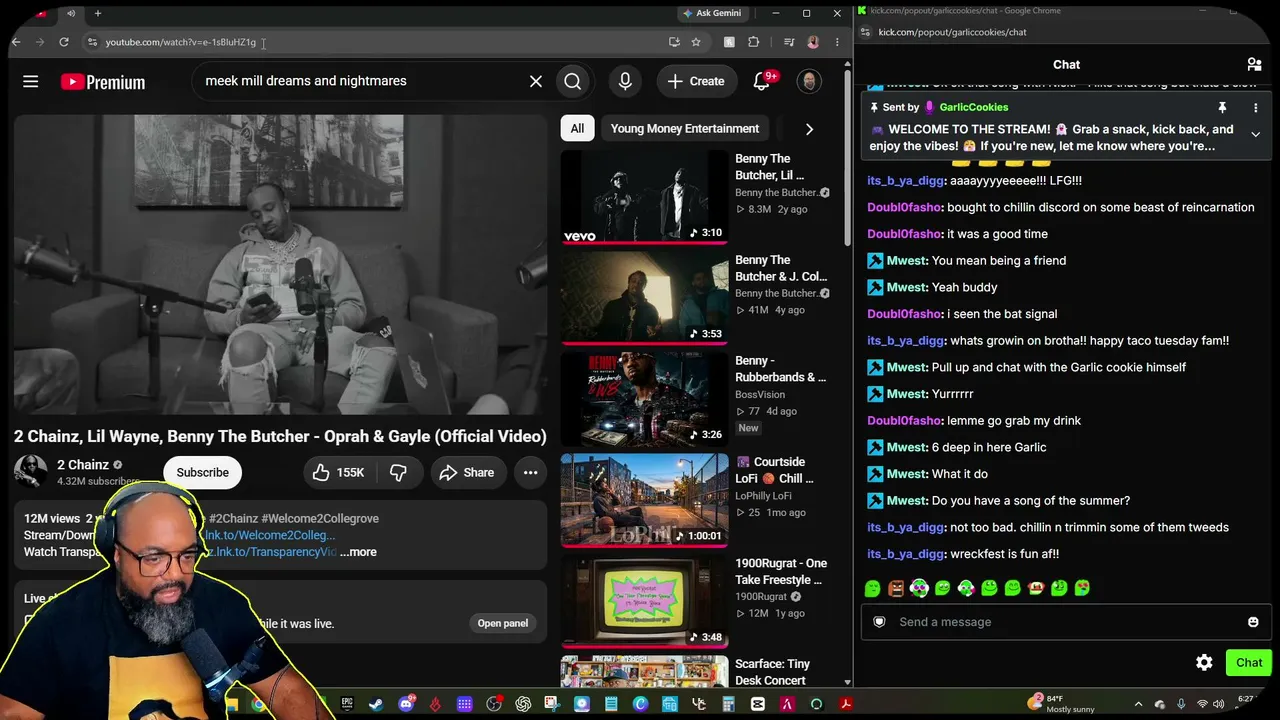
Task: Open the Kick chat users icon
Action: click(x=1254, y=64)
